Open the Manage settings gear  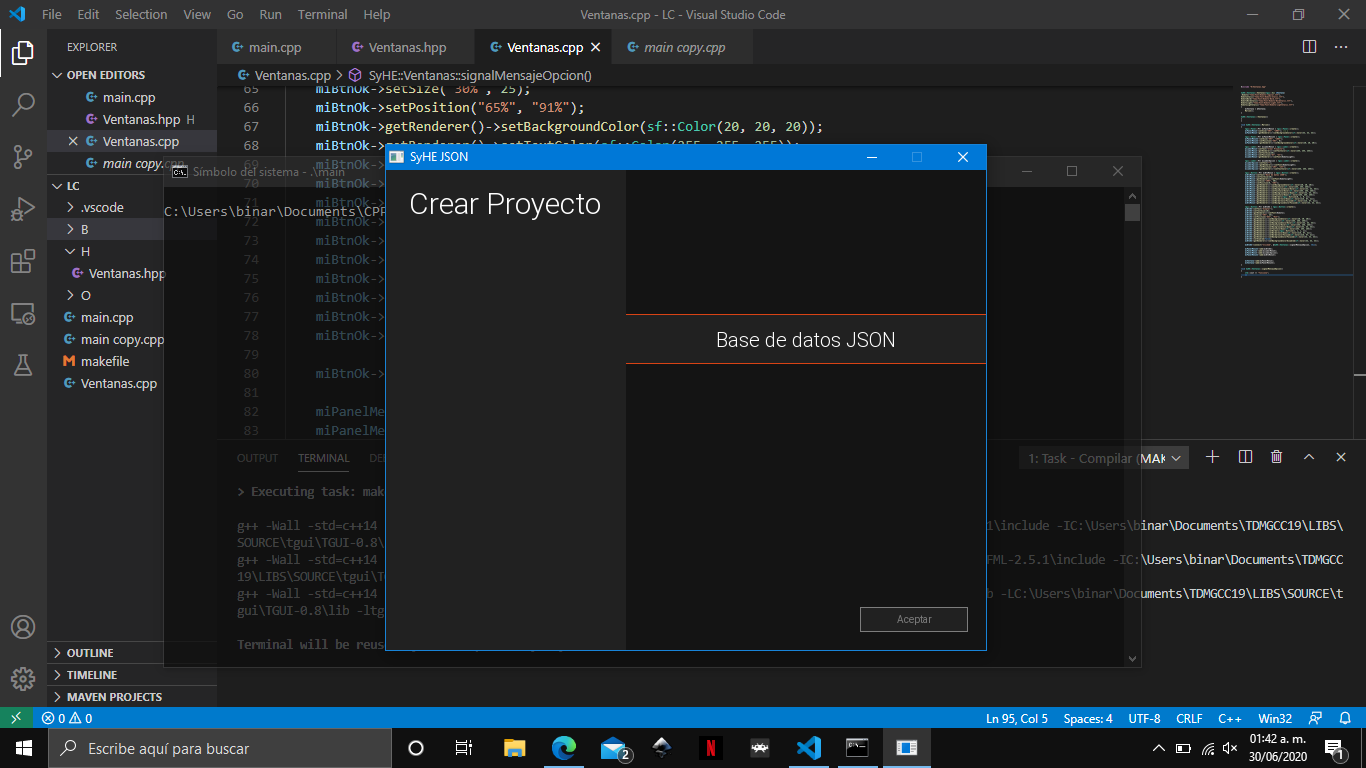pos(23,678)
